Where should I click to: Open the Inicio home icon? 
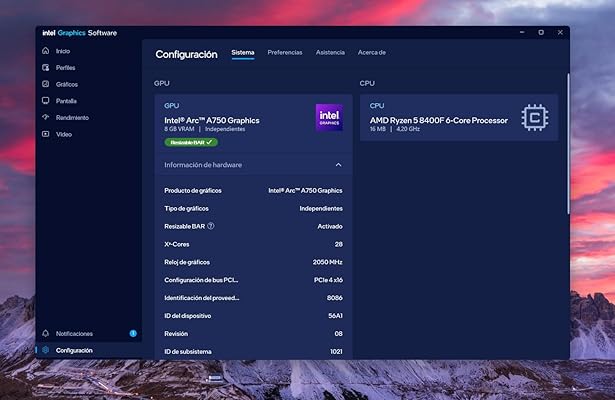pyautogui.click(x=45, y=51)
